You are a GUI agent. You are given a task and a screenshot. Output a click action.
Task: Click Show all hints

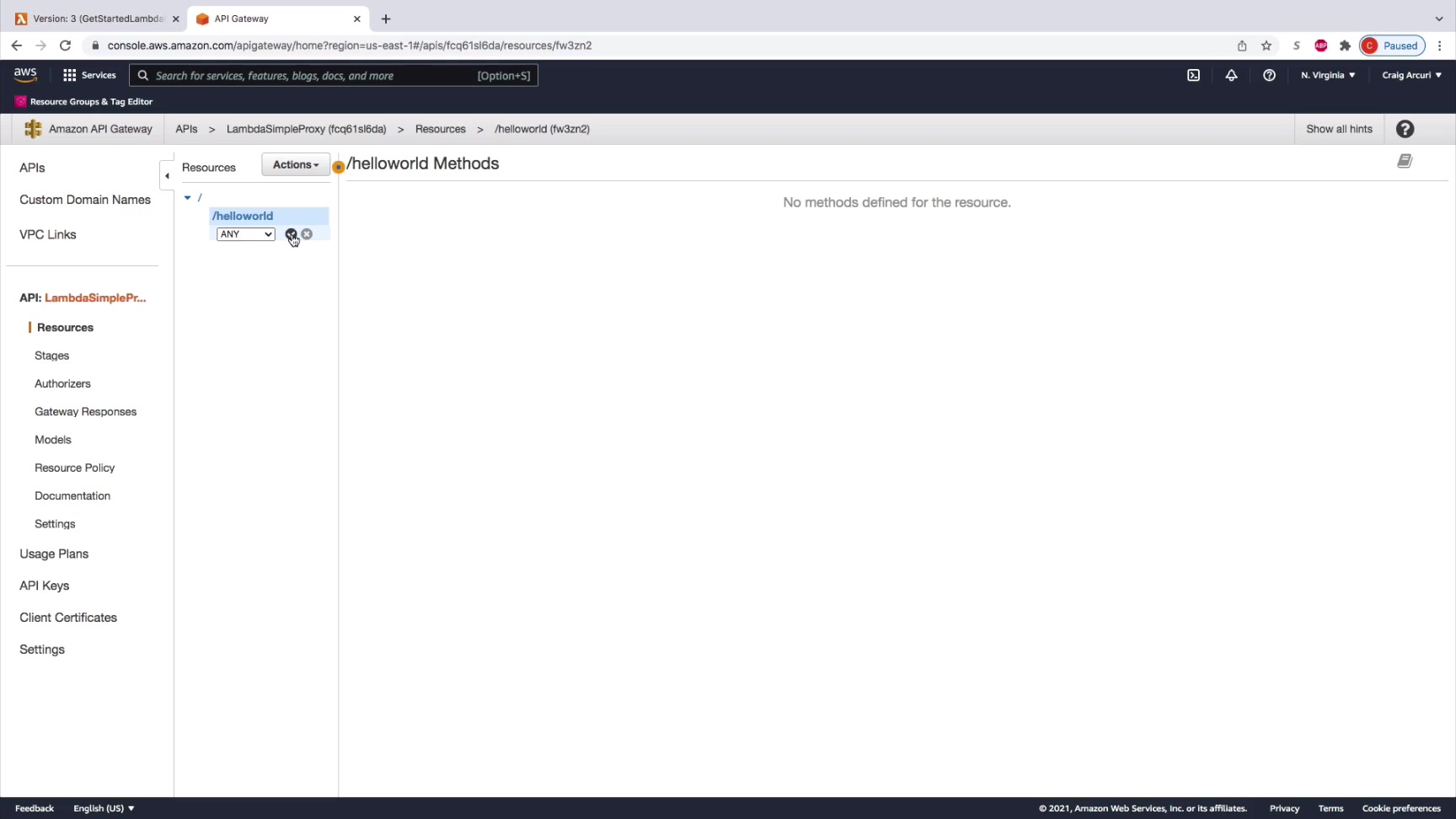pos(1339,129)
